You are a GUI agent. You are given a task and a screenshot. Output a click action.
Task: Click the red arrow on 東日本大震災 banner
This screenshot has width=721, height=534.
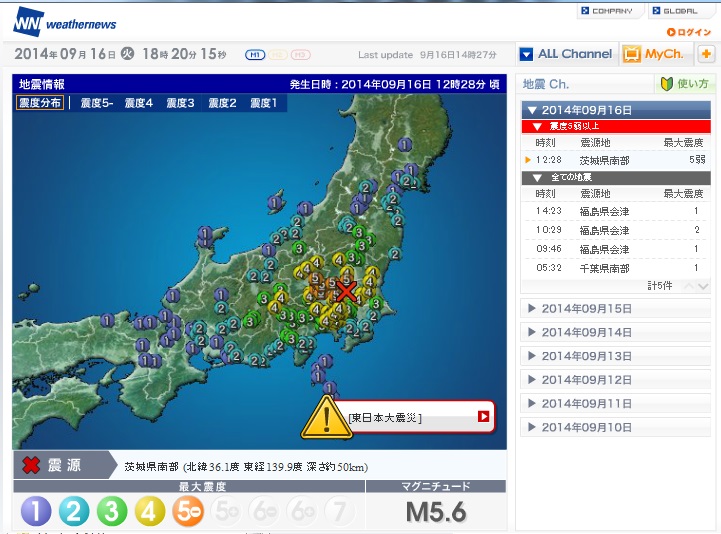pyautogui.click(x=484, y=417)
